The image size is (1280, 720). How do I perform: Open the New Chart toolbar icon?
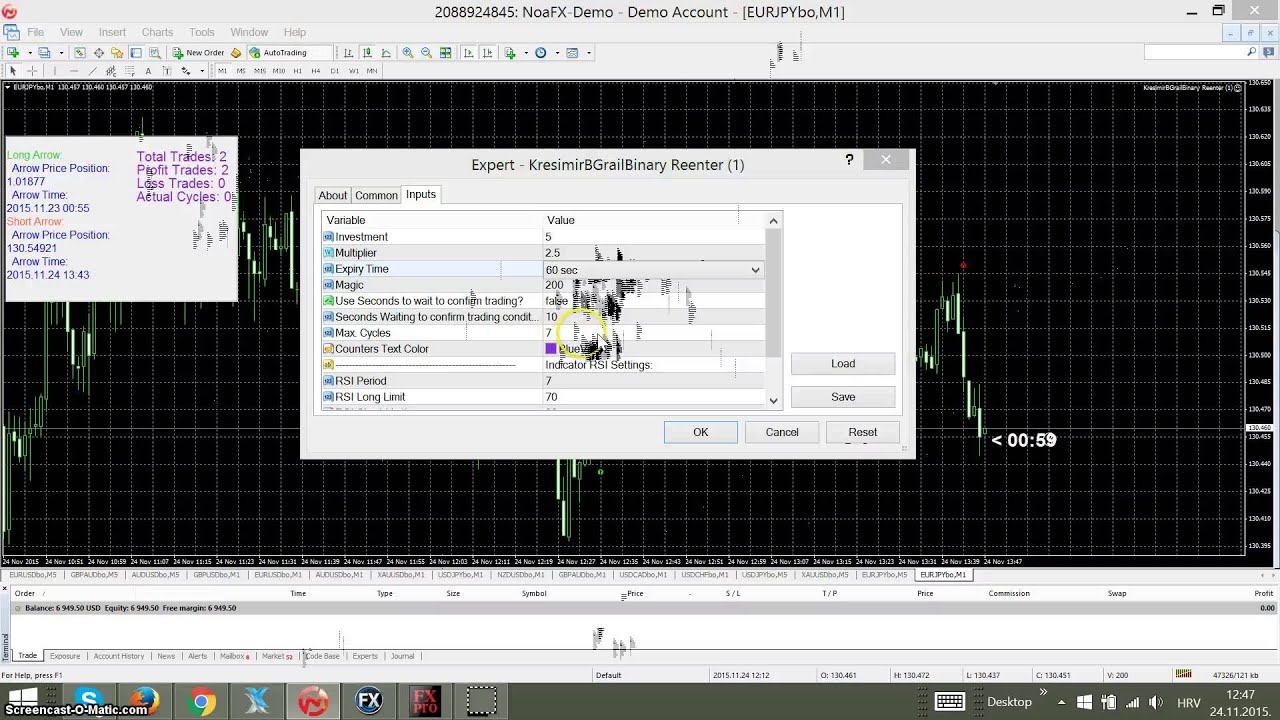[13, 52]
